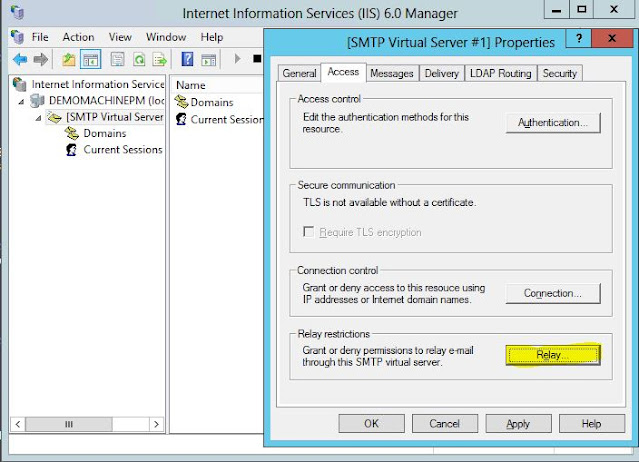This screenshot has width=639, height=462.
Task: Click the gray Forward arrow in toolbar
Action: [41, 60]
